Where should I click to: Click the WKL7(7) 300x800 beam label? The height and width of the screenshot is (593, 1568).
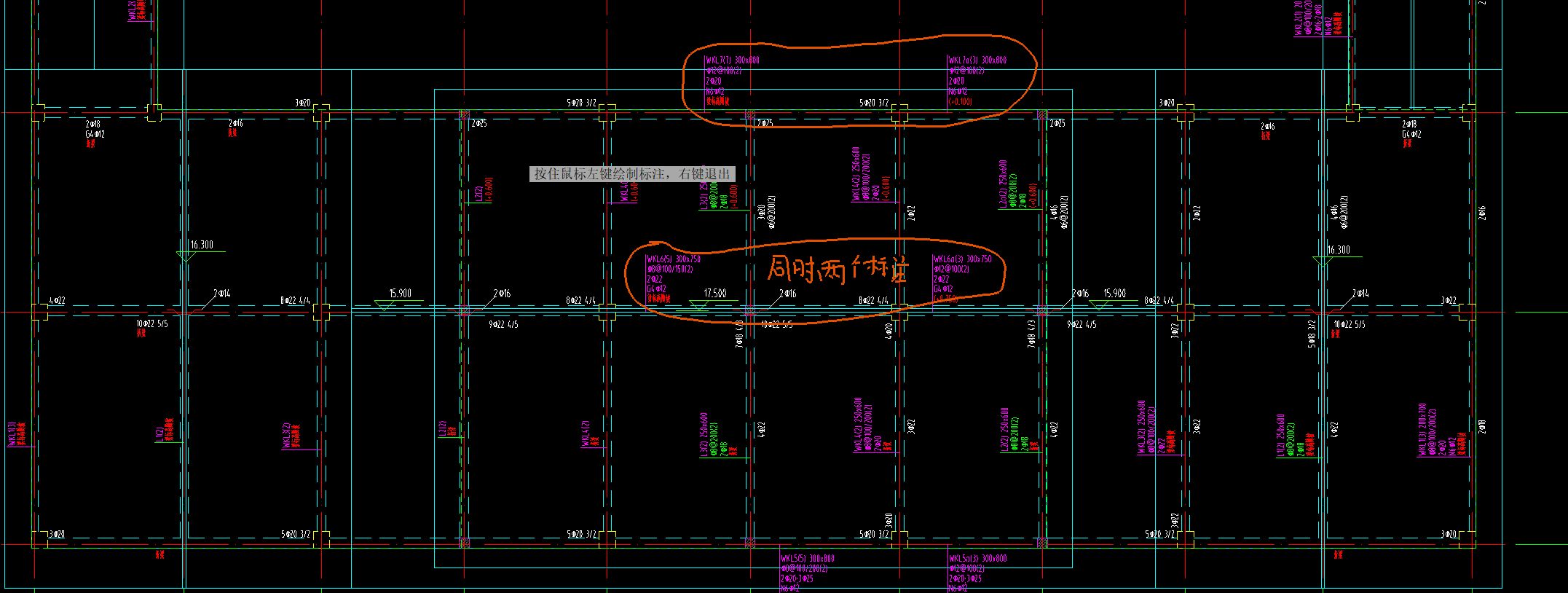click(733, 60)
